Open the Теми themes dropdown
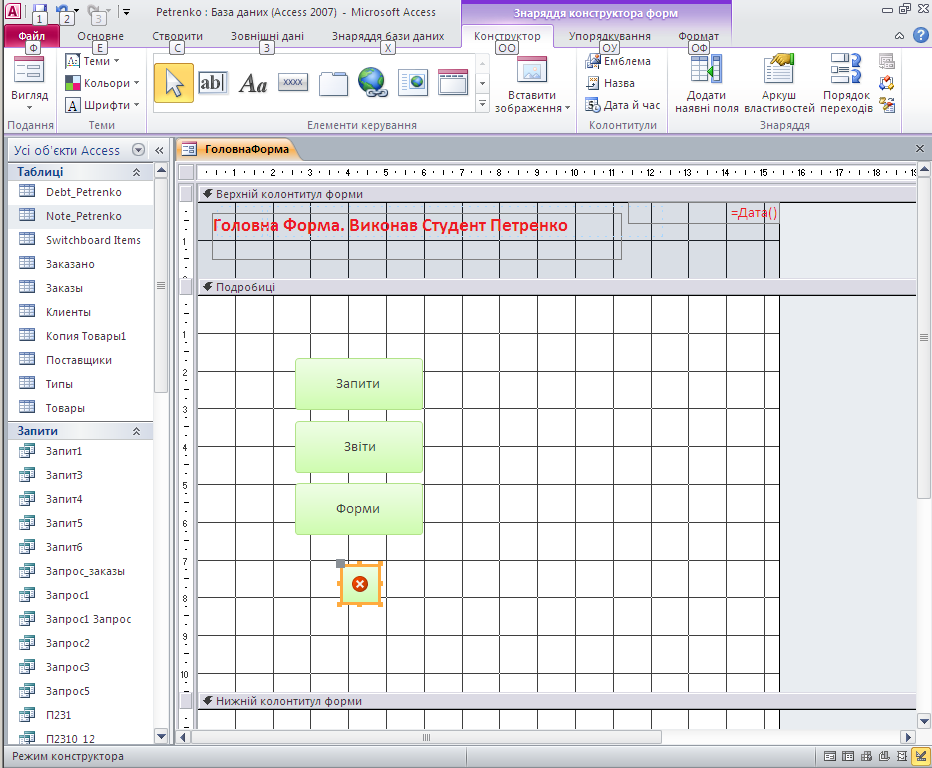Viewport: 932px width, 768px height. (x=93, y=61)
